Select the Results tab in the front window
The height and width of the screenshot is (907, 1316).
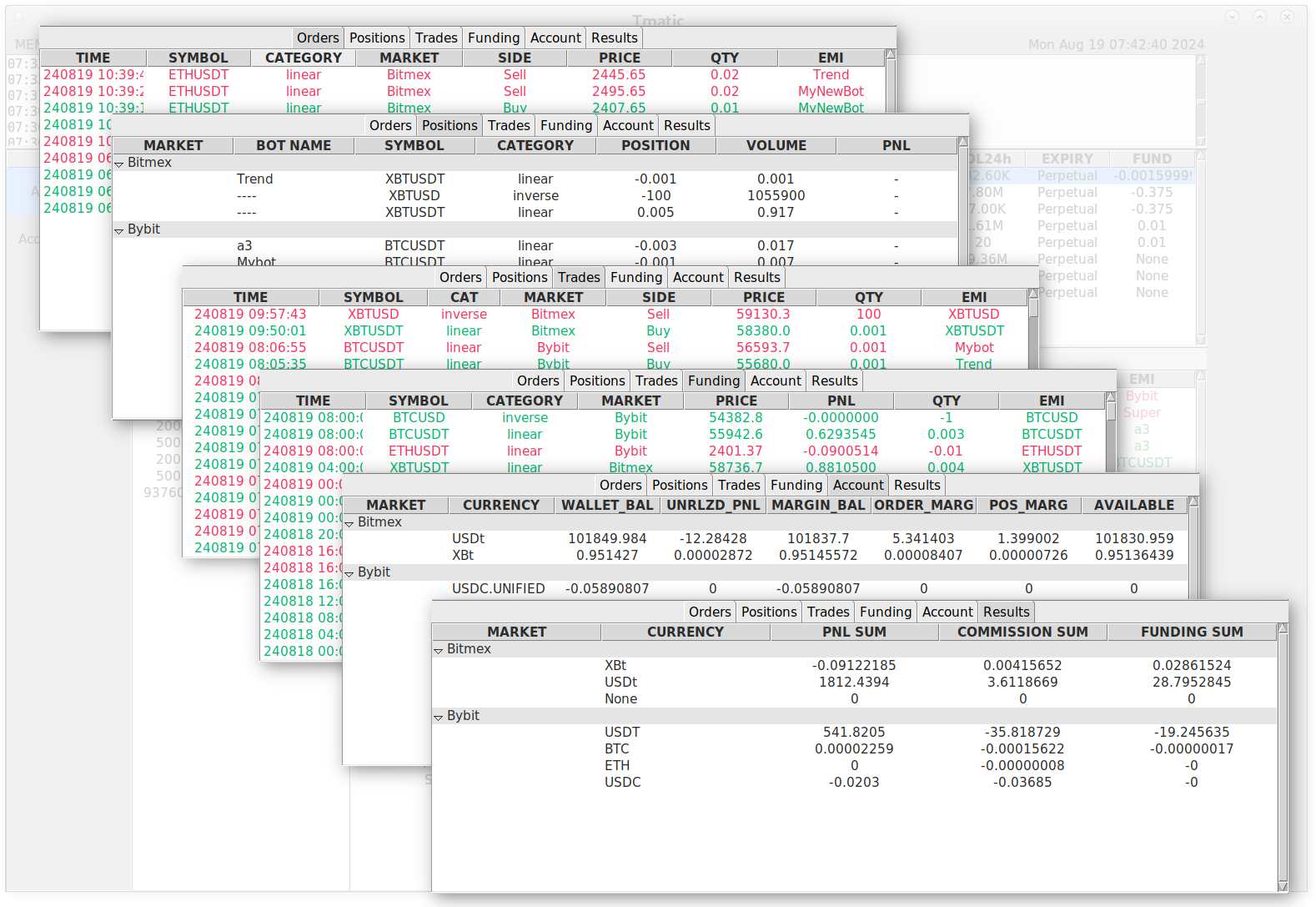click(x=1006, y=612)
